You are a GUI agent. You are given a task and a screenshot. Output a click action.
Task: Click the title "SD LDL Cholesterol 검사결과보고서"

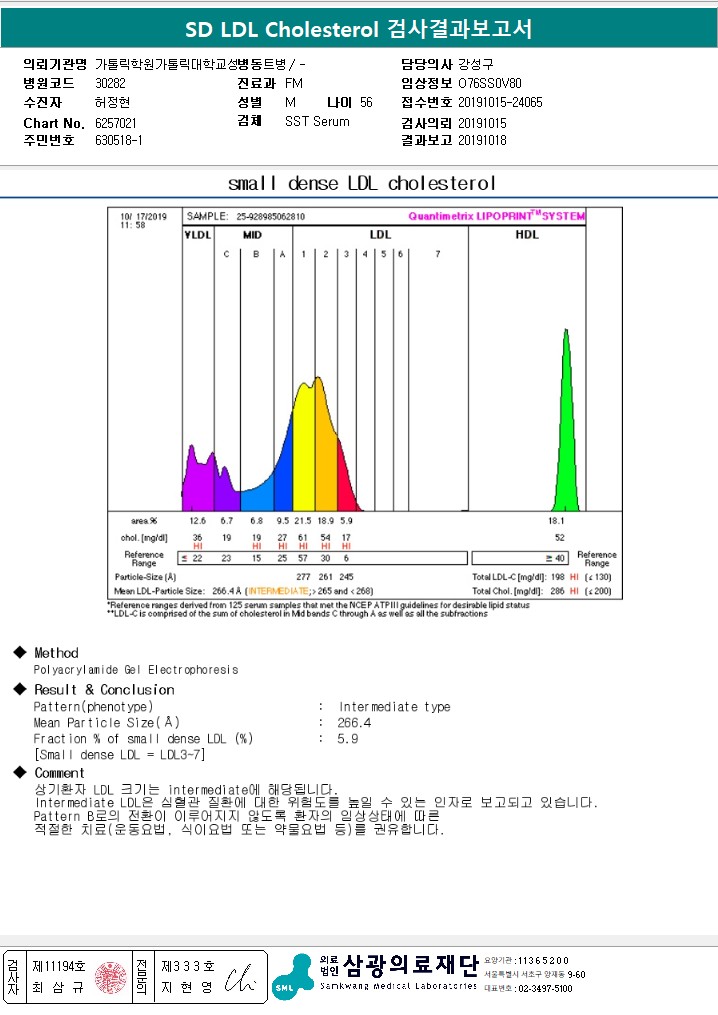358,29
